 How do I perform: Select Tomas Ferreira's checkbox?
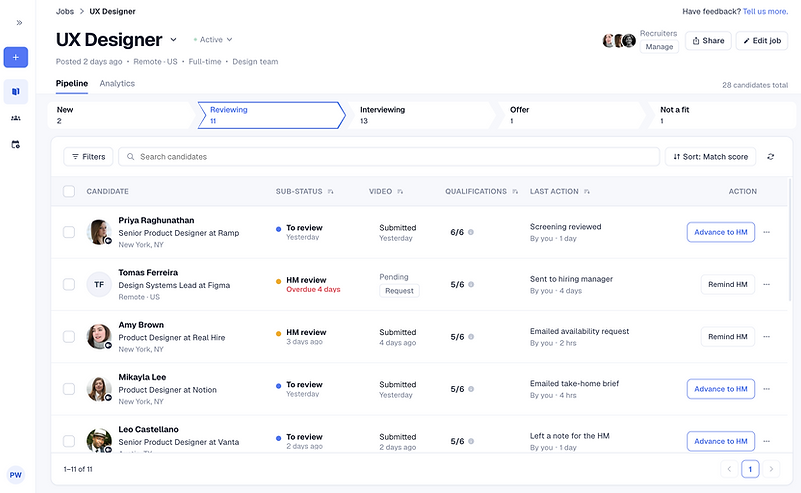(69, 285)
